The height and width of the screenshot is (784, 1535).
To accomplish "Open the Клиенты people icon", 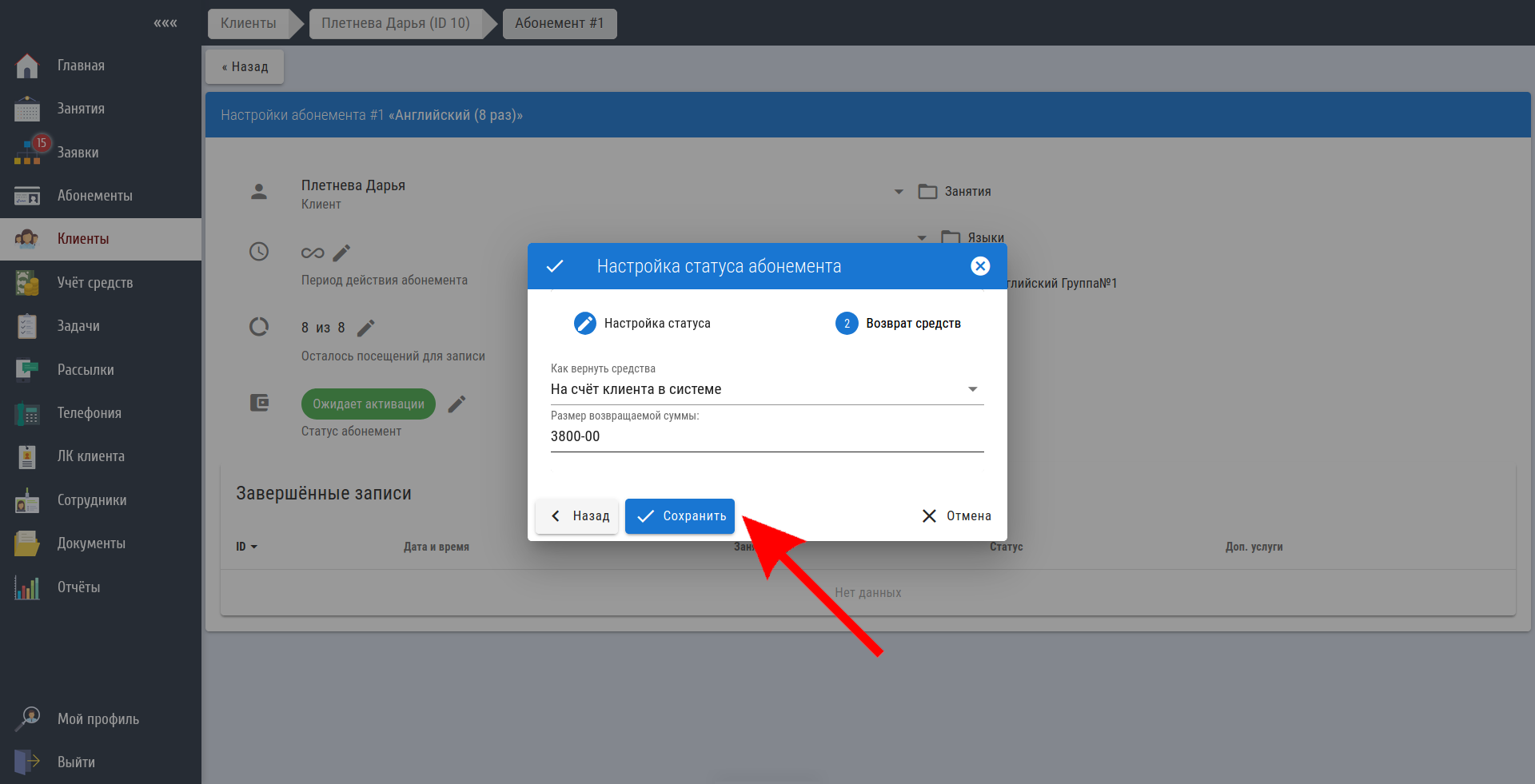I will [x=27, y=239].
